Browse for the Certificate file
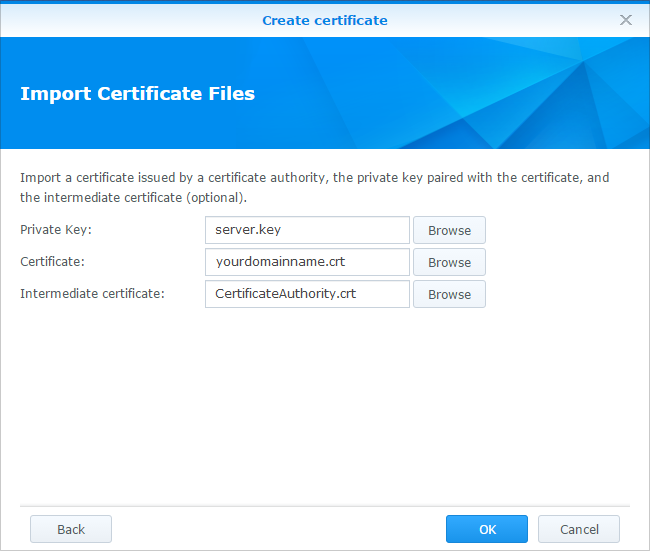 [x=449, y=262]
